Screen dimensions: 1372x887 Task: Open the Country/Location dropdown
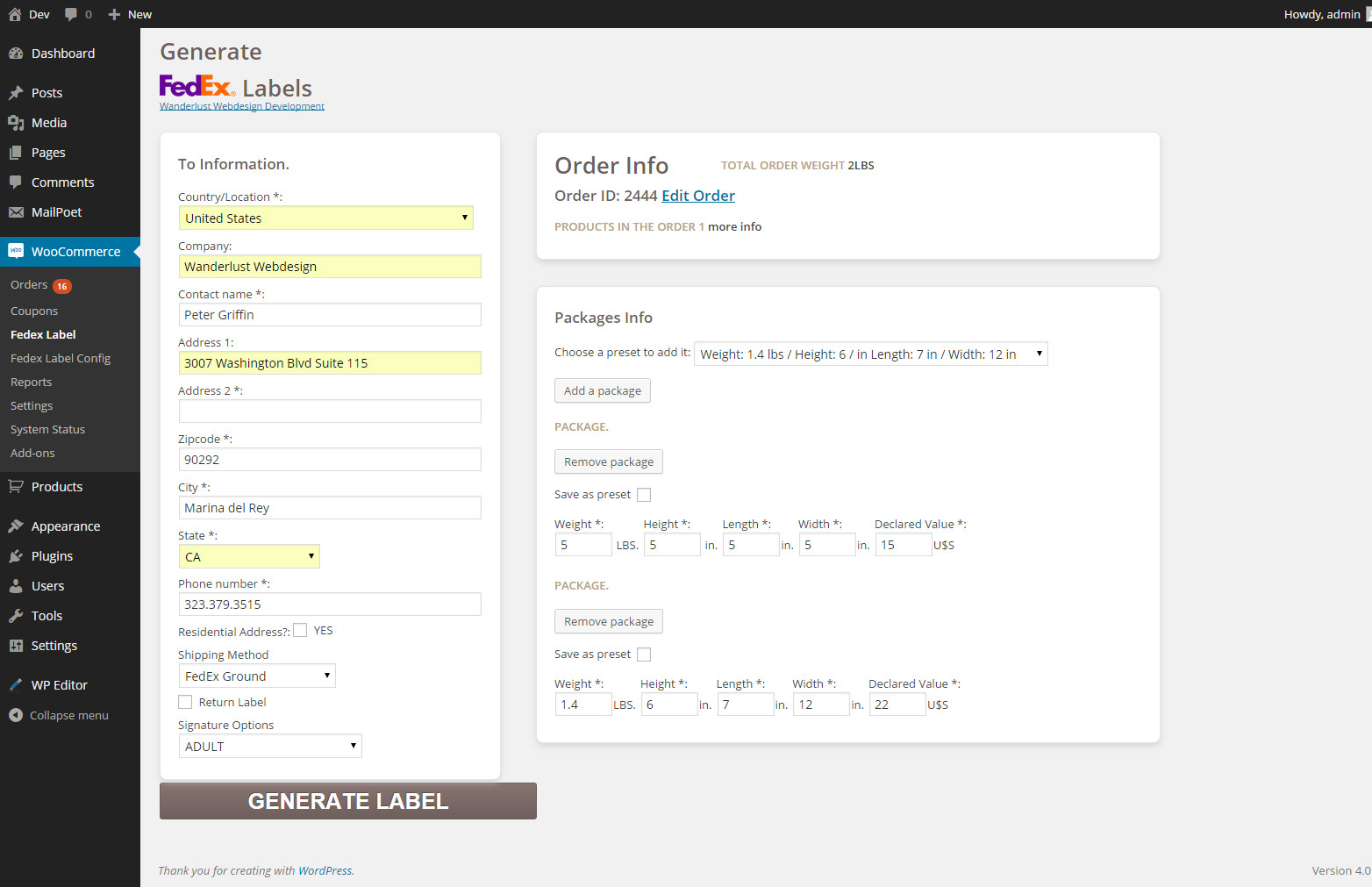[326, 218]
